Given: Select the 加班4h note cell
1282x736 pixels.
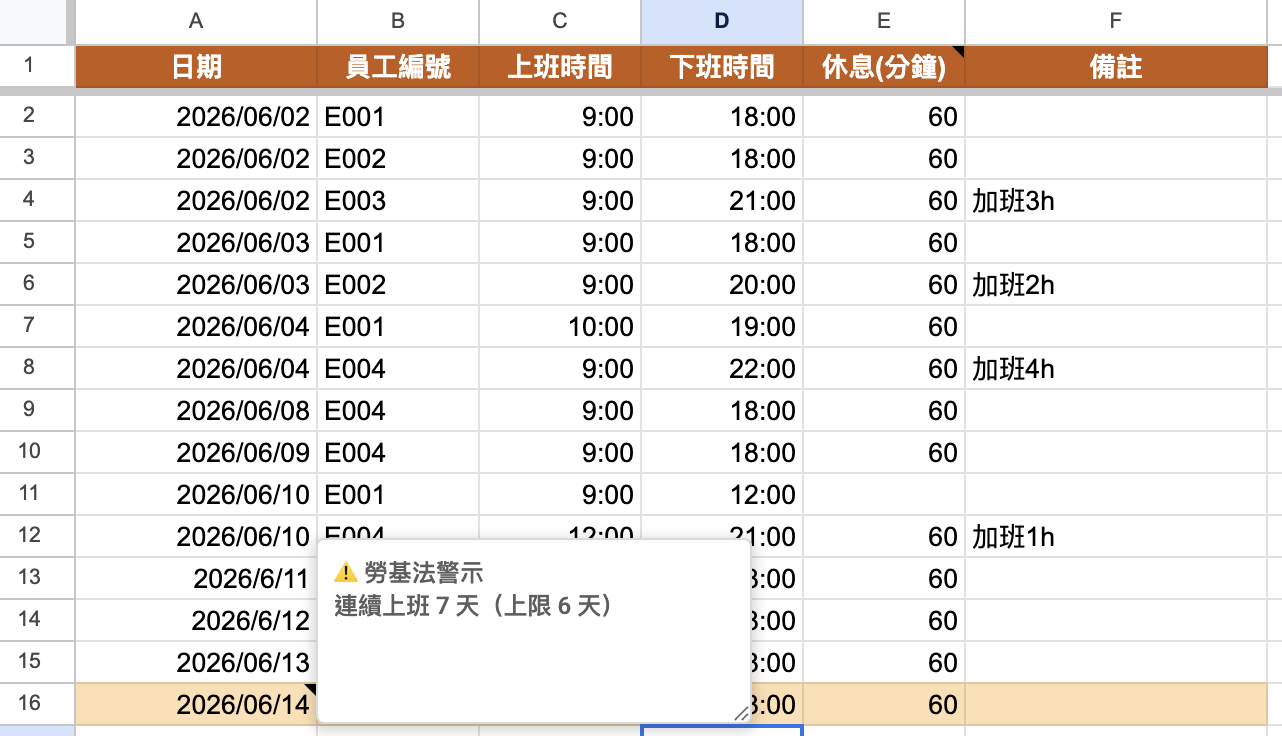Looking at the screenshot, I should tap(1115, 369).
